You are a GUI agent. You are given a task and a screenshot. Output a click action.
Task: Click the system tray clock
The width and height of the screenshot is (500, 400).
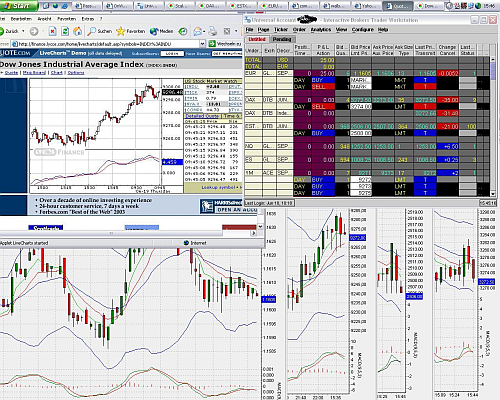[489, 6]
